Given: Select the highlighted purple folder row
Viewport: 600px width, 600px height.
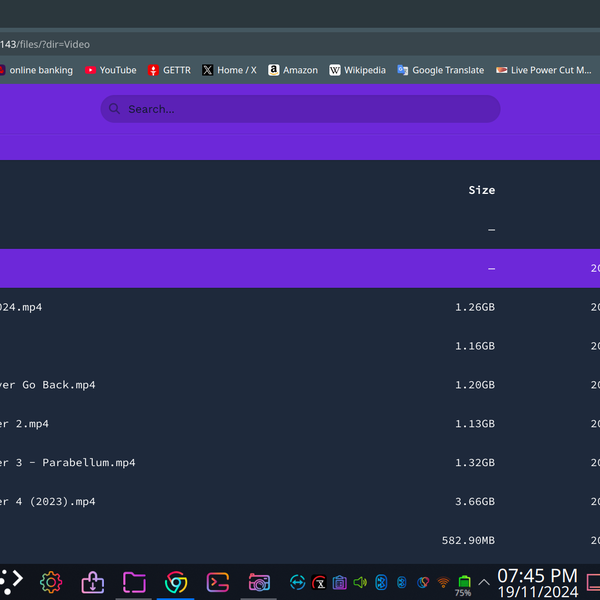Looking at the screenshot, I should (250, 268).
